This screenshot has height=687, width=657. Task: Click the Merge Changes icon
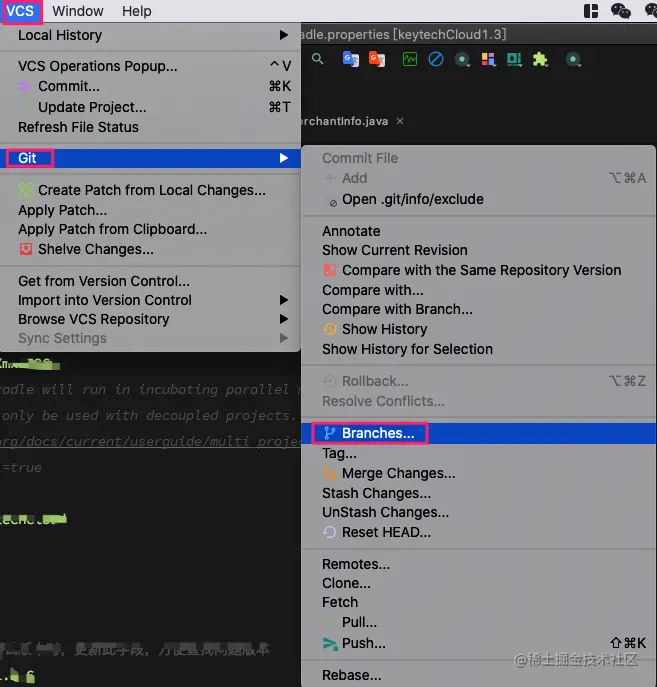[x=330, y=473]
